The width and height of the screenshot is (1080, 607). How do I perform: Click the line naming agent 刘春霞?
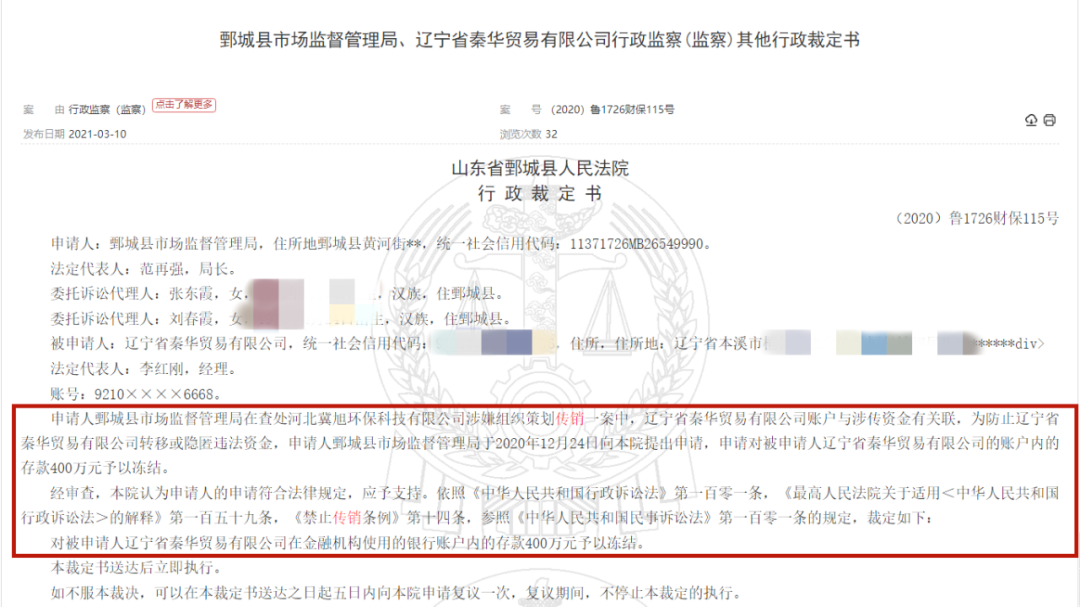tap(281, 319)
